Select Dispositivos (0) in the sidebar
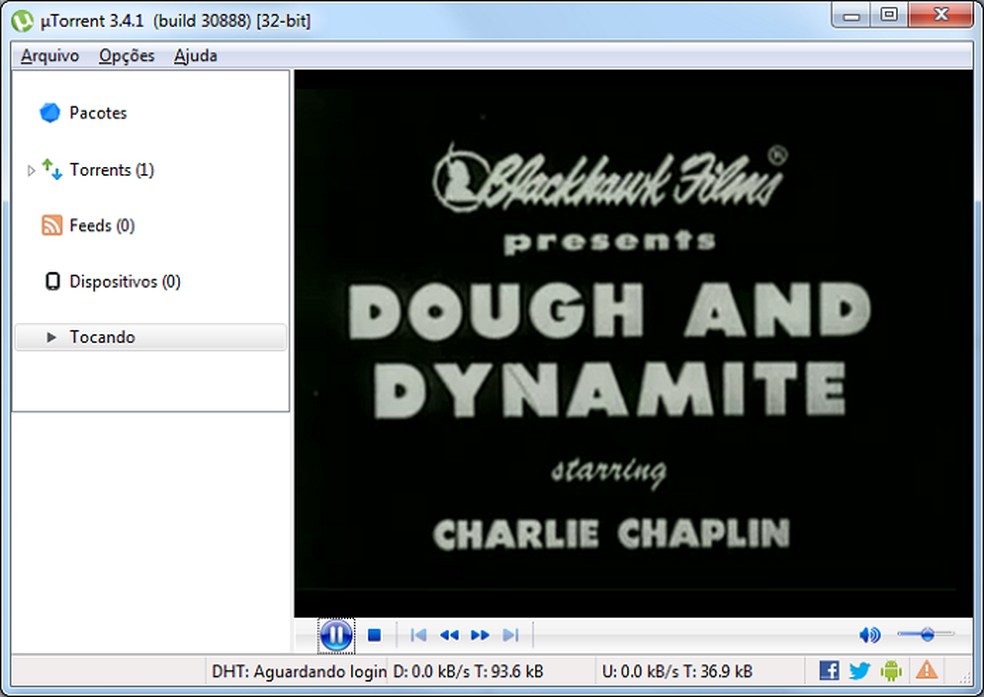Viewport: 984px width, 697px height. (125, 282)
